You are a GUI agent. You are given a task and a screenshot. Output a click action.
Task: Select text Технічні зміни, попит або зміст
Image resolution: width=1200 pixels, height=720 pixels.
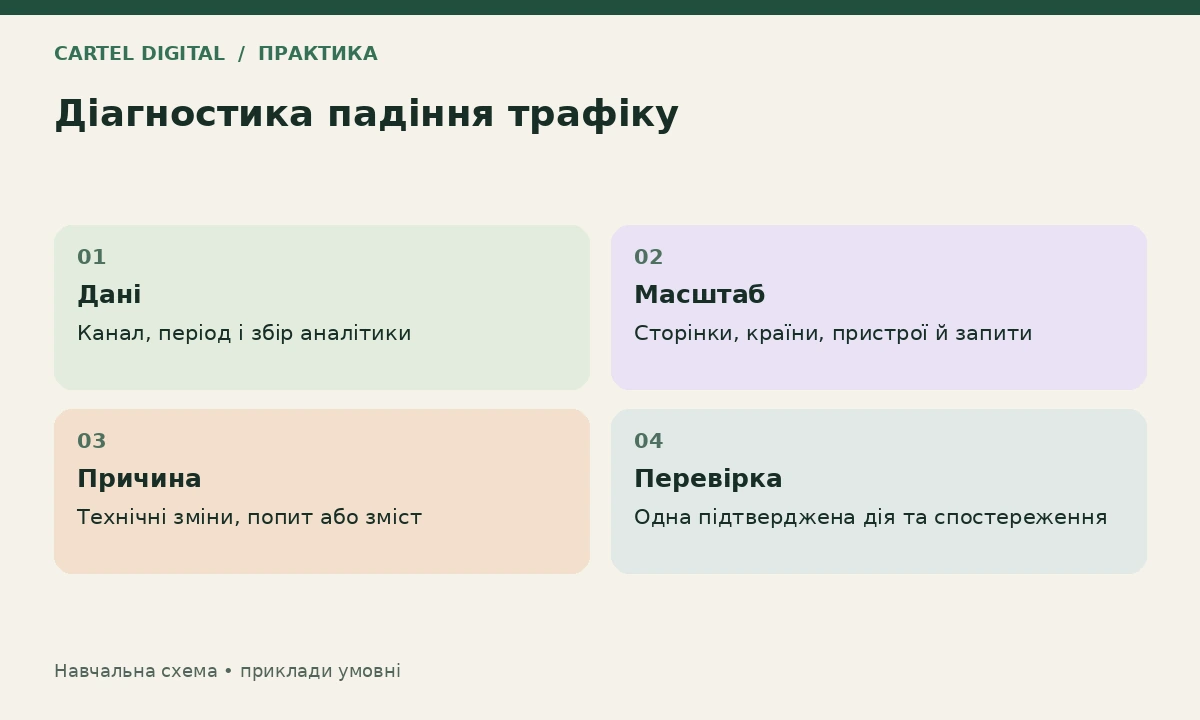[x=249, y=518]
